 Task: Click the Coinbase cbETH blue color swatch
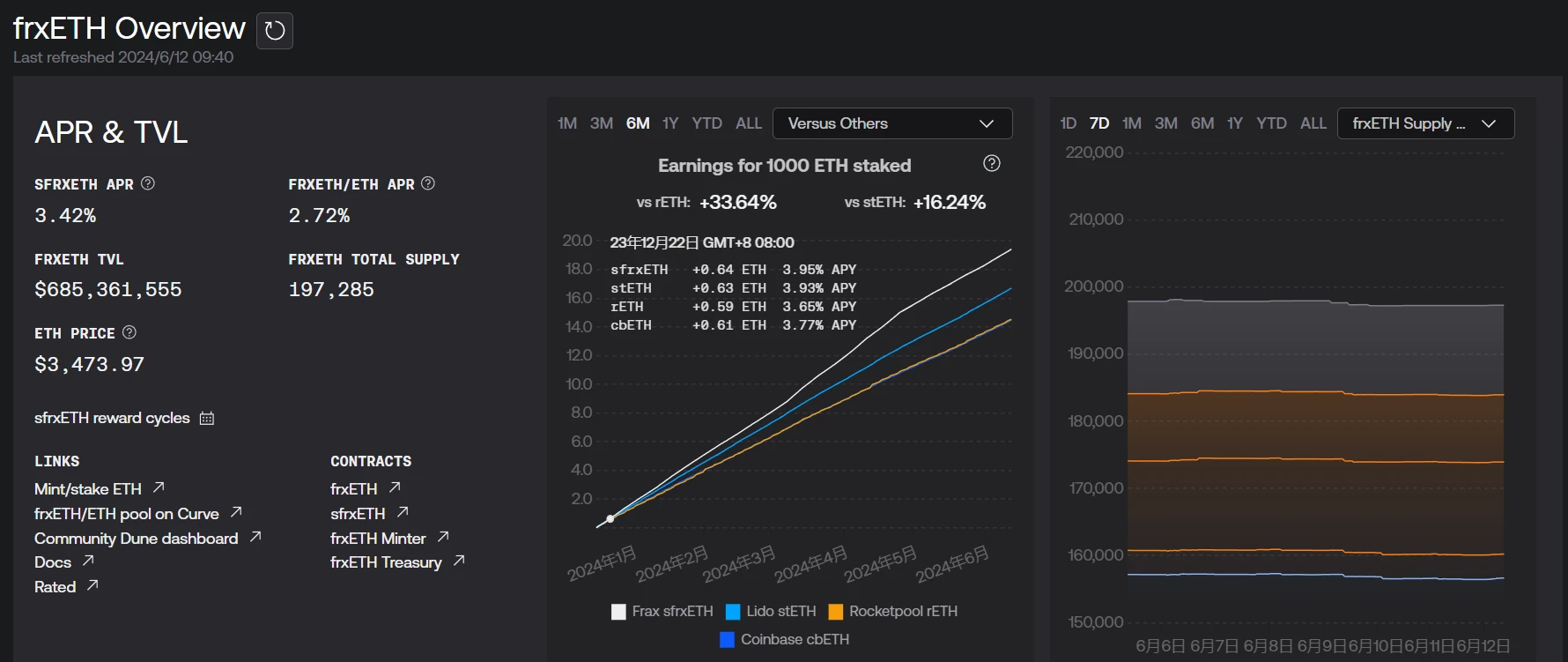click(x=727, y=640)
